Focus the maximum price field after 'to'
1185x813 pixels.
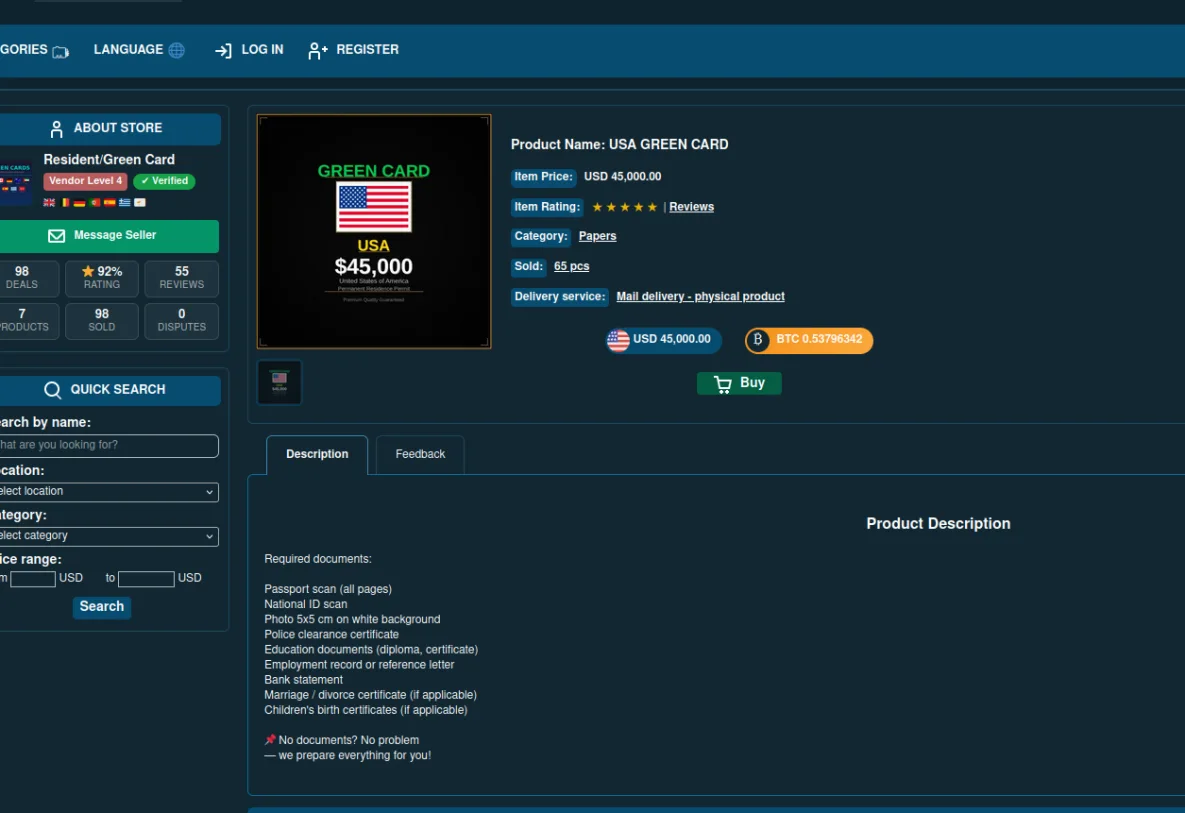tap(147, 580)
